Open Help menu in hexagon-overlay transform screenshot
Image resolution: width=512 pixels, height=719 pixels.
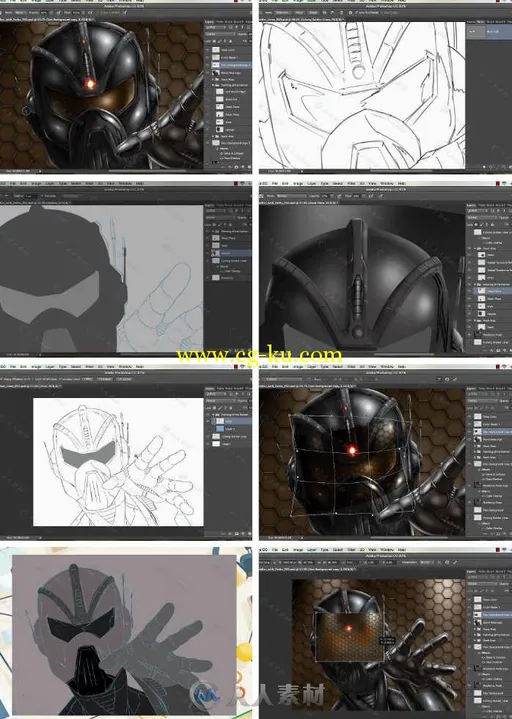pos(402,549)
